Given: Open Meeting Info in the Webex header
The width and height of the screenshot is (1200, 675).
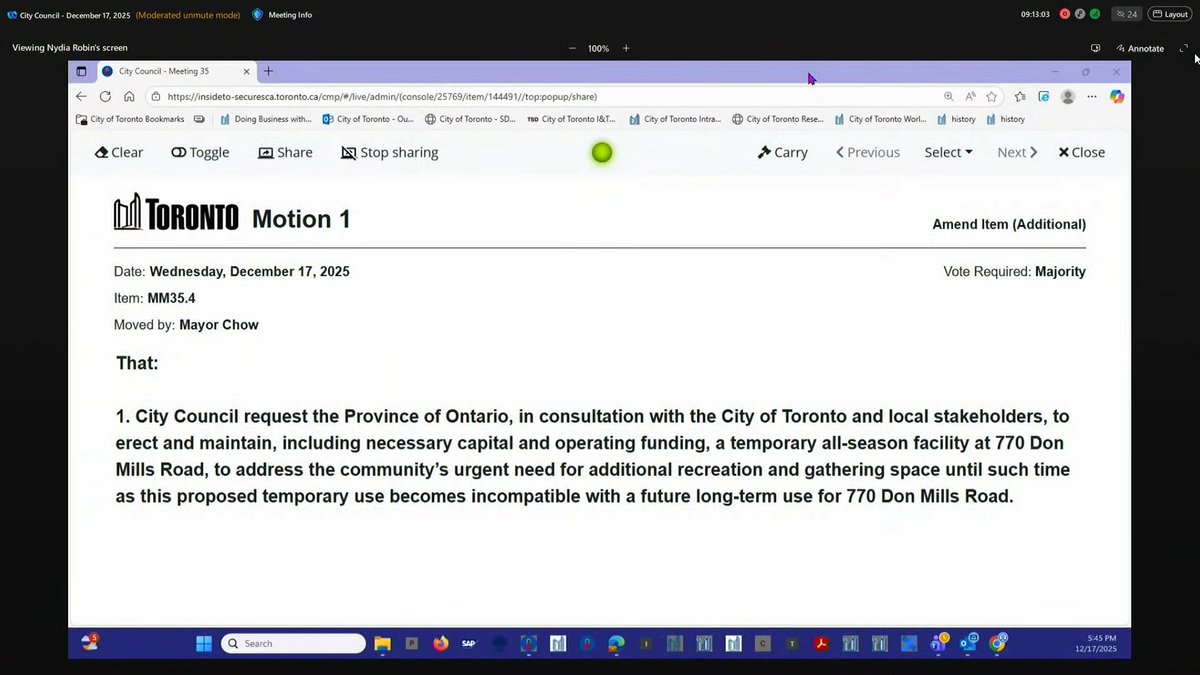Looking at the screenshot, I should pyautogui.click(x=282, y=15).
